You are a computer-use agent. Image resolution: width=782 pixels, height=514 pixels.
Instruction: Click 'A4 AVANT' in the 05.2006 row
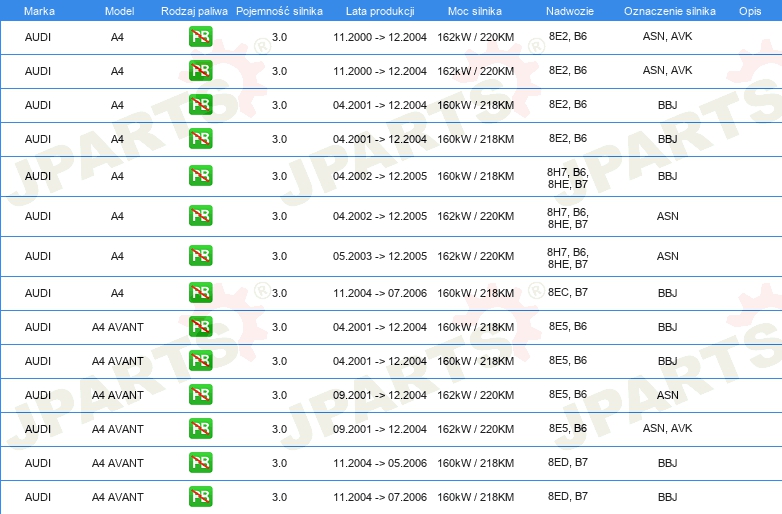tap(118, 463)
